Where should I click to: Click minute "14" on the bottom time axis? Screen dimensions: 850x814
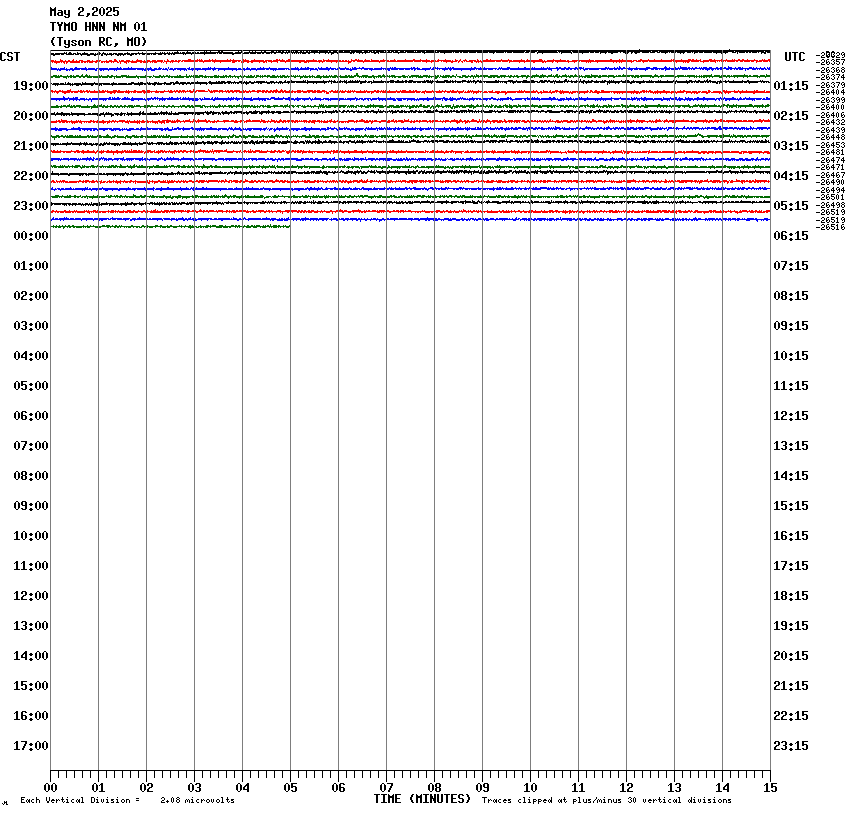(722, 788)
